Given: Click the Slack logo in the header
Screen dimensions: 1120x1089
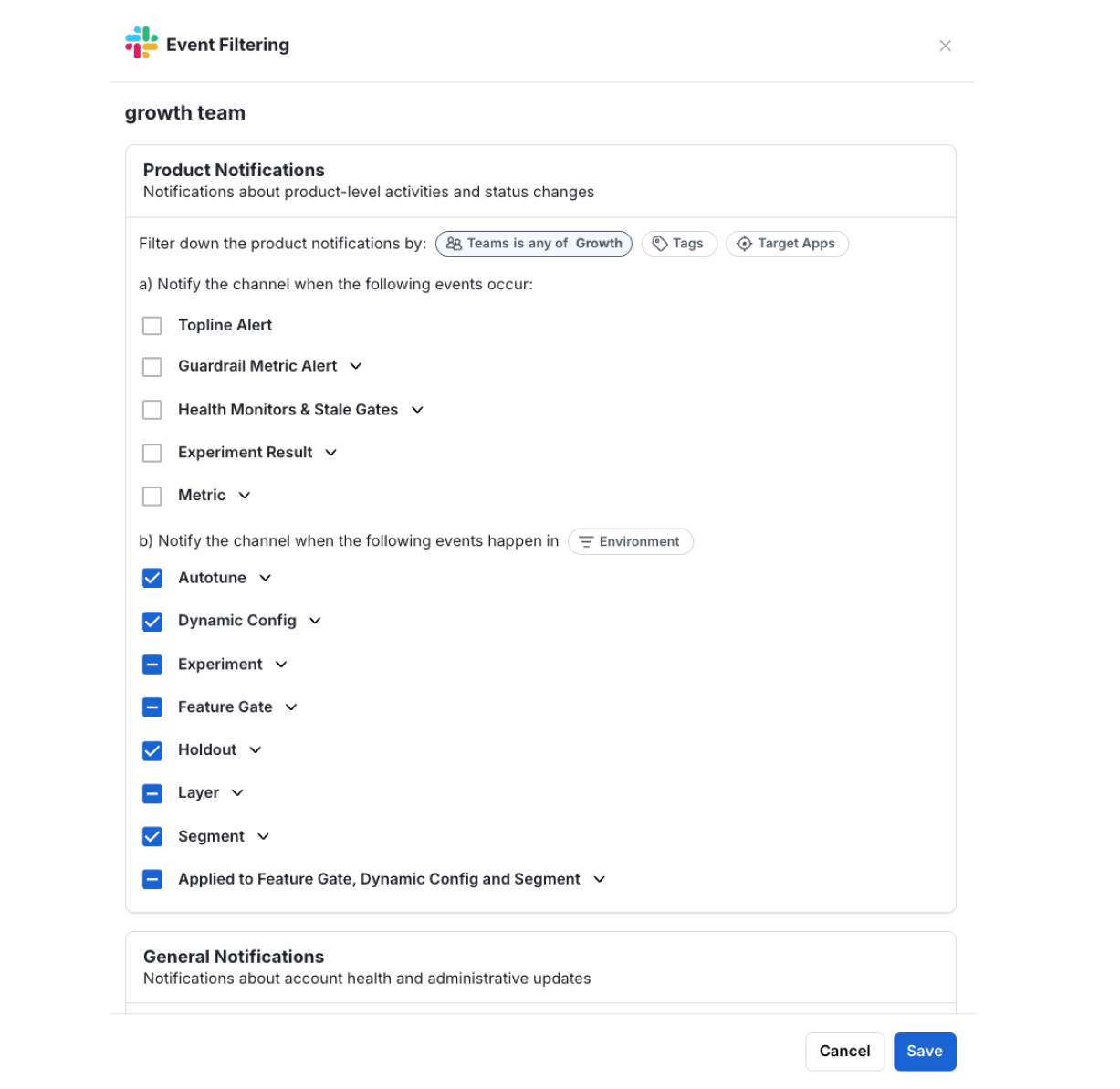Looking at the screenshot, I should tap(138, 42).
